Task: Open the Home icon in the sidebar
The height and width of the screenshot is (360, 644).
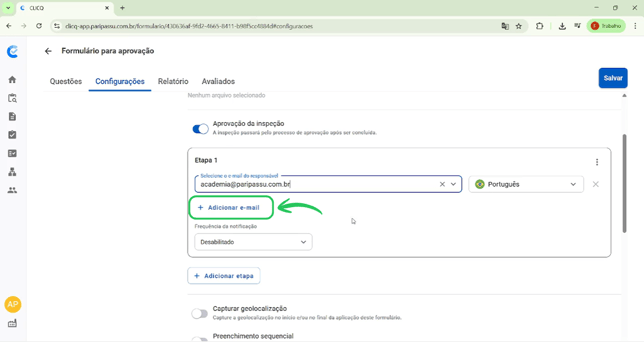Action: [x=12, y=80]
